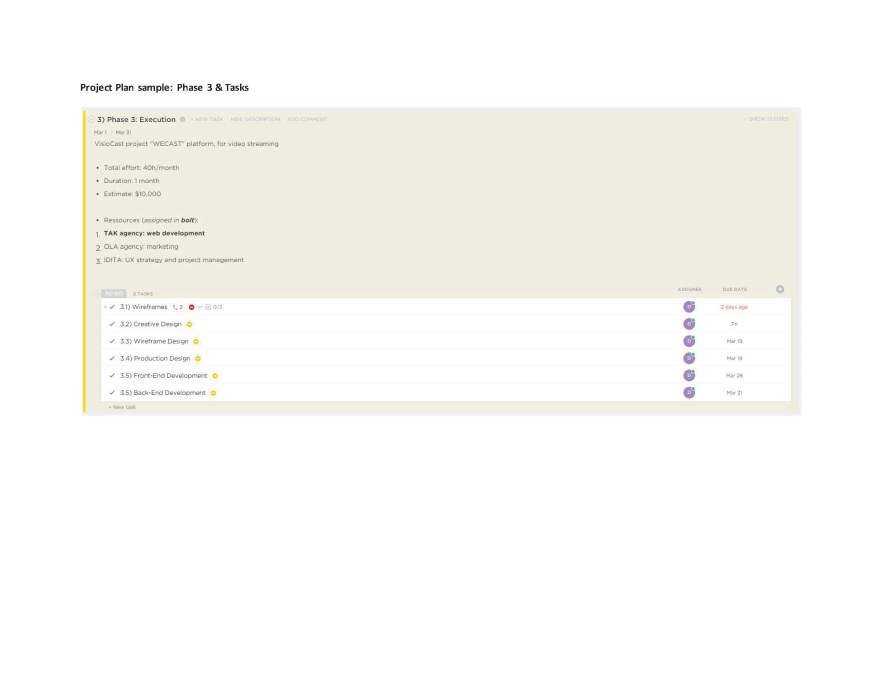Click the info icon beside Phase 3: Execution

pos(183,119)
